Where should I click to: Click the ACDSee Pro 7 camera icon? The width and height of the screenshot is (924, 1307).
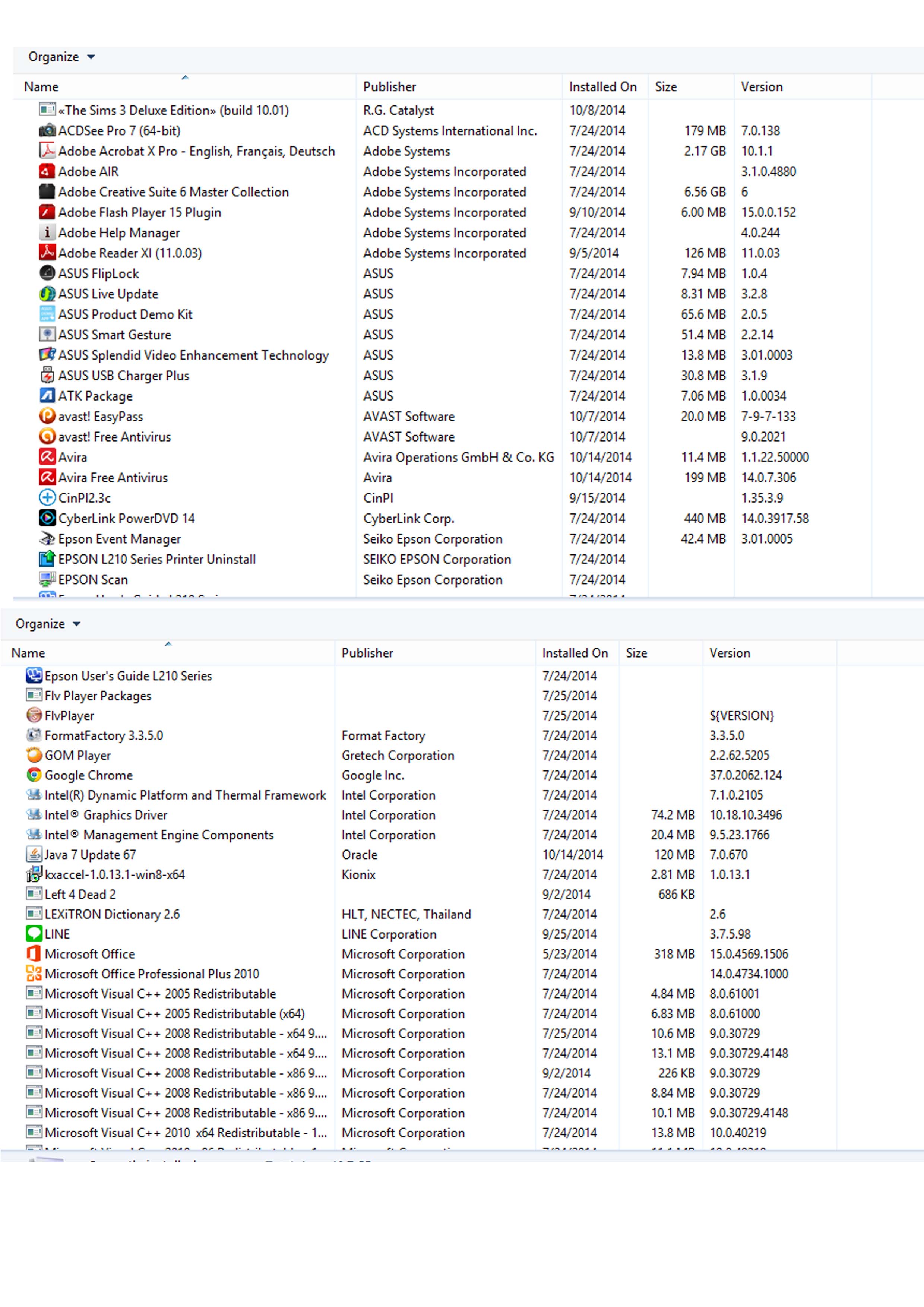pyautogui.click(x=47, y=130)
